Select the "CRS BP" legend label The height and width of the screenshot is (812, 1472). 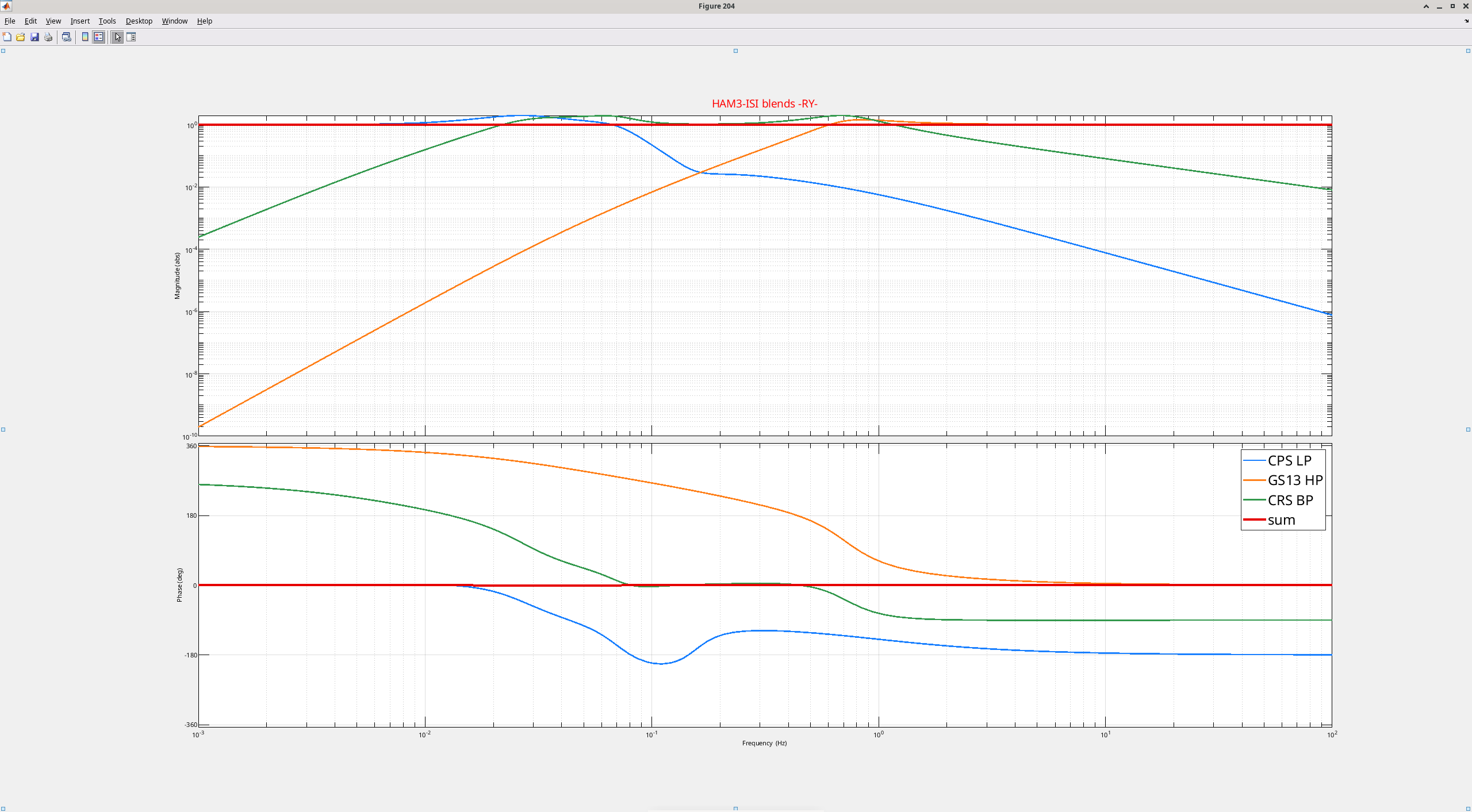(1290, 501)
